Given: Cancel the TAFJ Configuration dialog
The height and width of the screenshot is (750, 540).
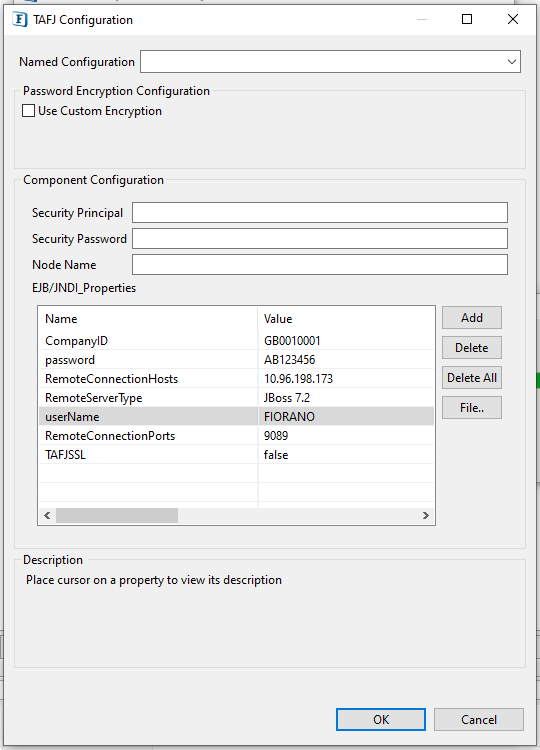Looking at the screenshot, I should [x=479, y=719].
